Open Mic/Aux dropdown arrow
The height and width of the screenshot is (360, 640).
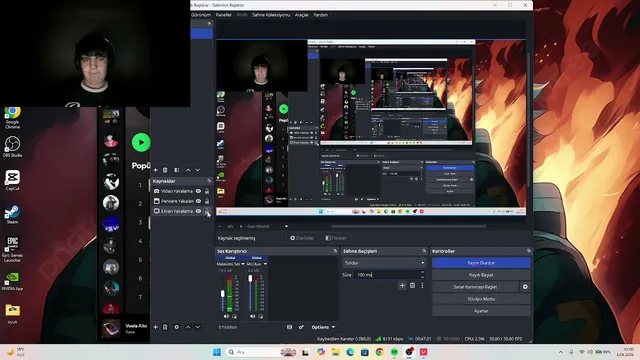pos(265,264)
